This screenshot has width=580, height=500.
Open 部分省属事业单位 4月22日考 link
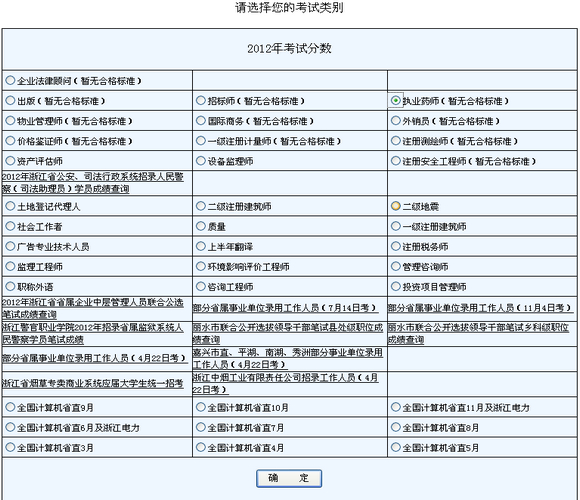click(95, 358)
